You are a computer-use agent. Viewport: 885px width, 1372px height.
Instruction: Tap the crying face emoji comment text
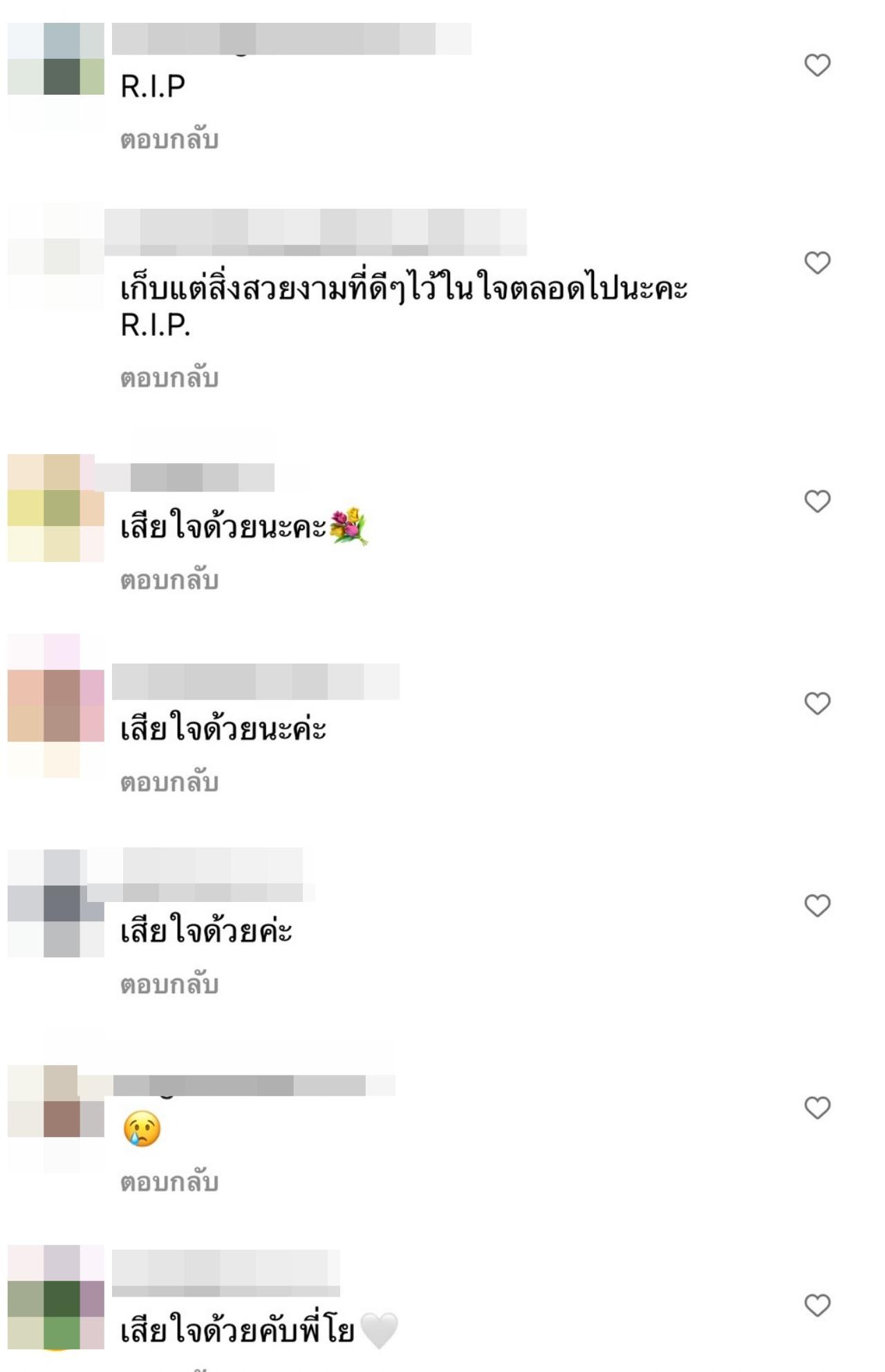pyautogui.click(x=142, y=1129)
